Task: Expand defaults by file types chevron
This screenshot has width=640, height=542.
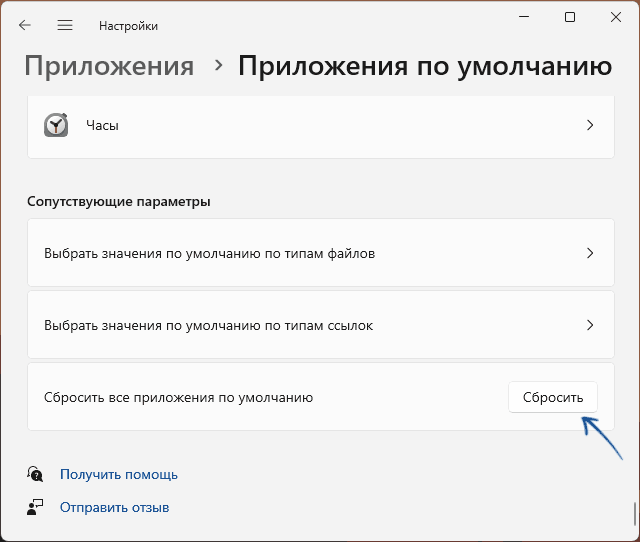Action: point(590,253)
